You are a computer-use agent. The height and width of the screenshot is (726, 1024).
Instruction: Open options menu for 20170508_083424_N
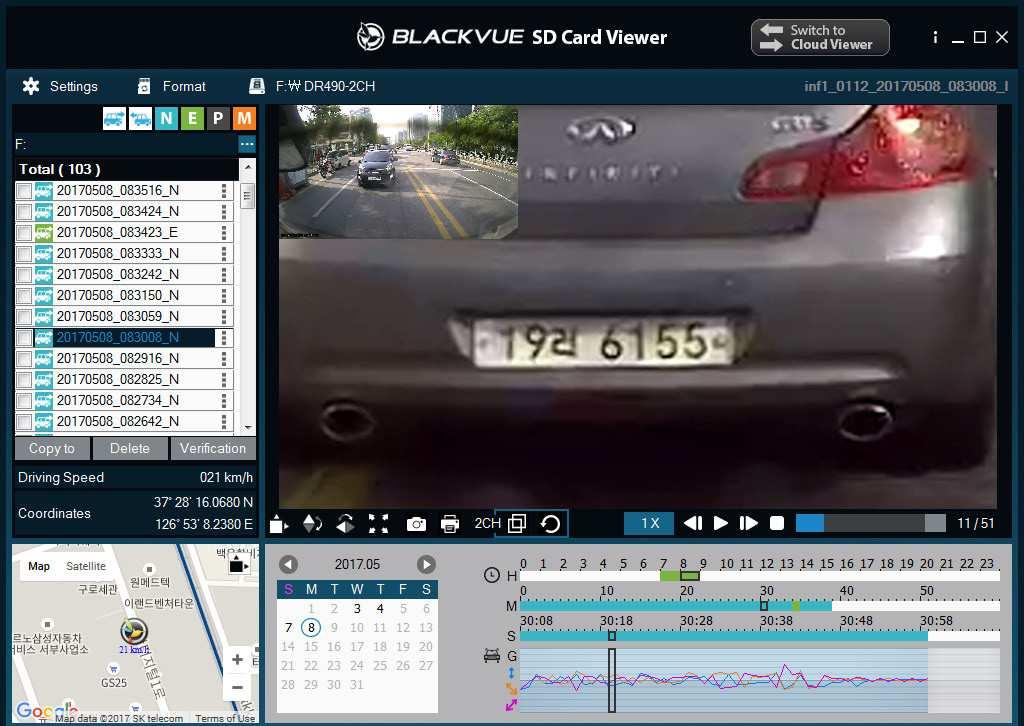tap(224, 212)
